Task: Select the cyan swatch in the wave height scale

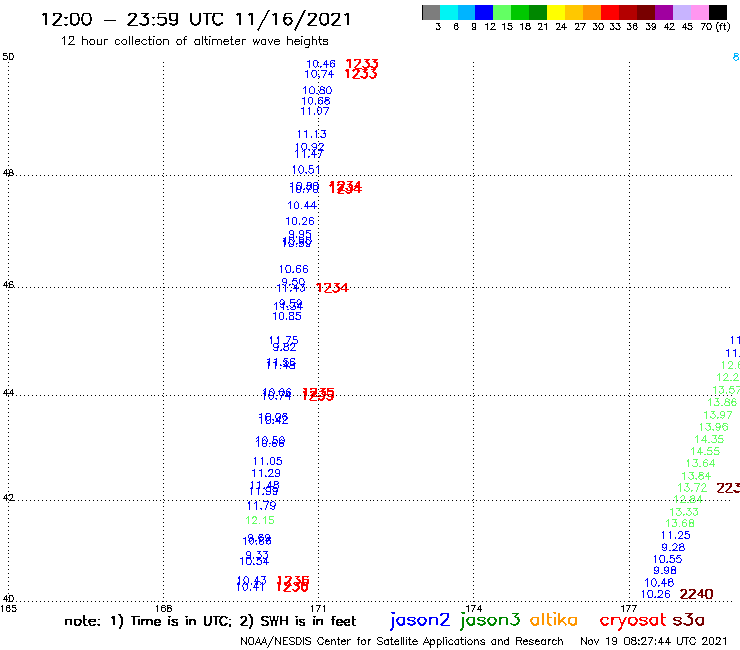Action: pyautogui.click(x=449, y=12)
